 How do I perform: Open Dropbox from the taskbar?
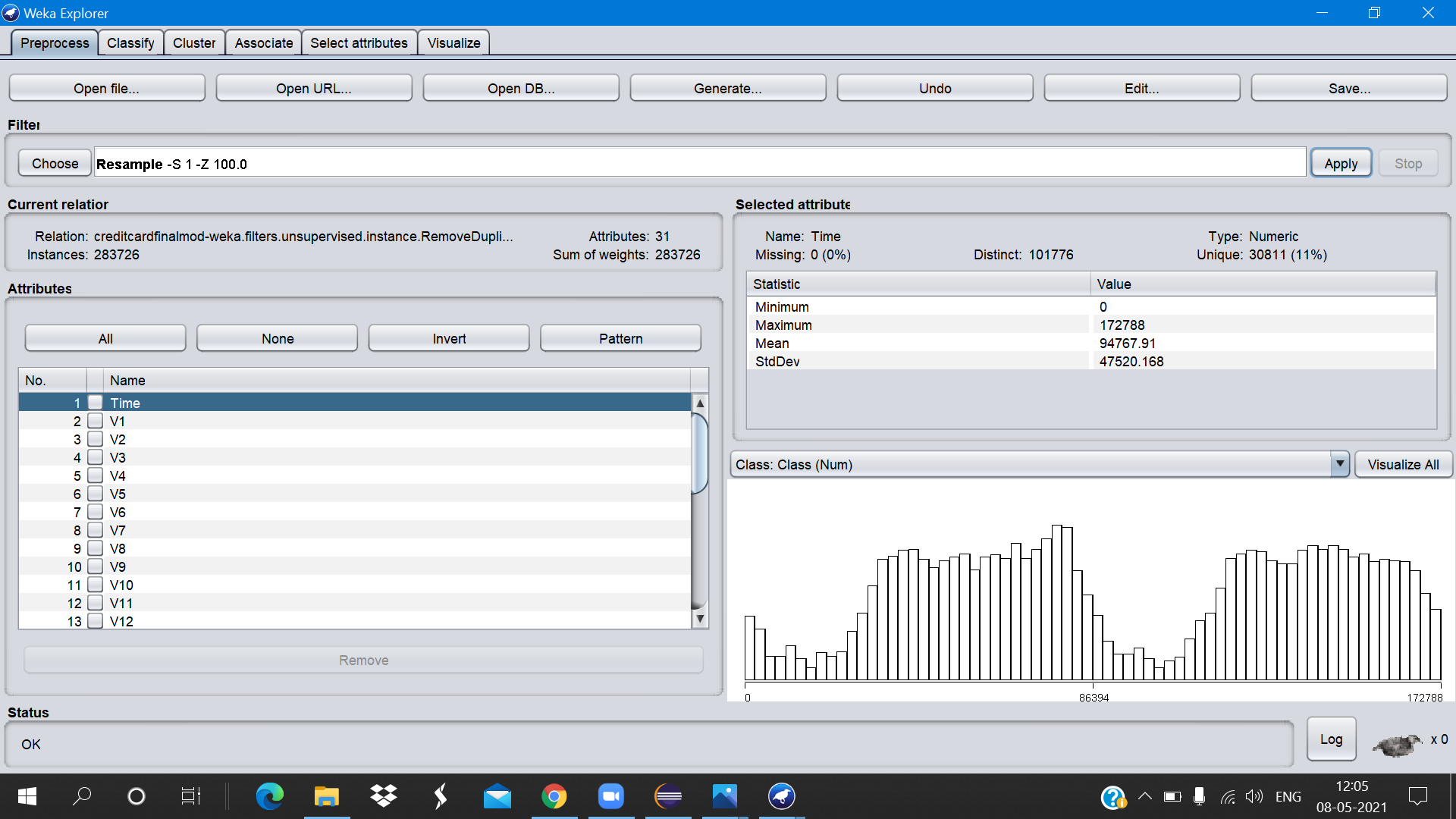point(384,796)
